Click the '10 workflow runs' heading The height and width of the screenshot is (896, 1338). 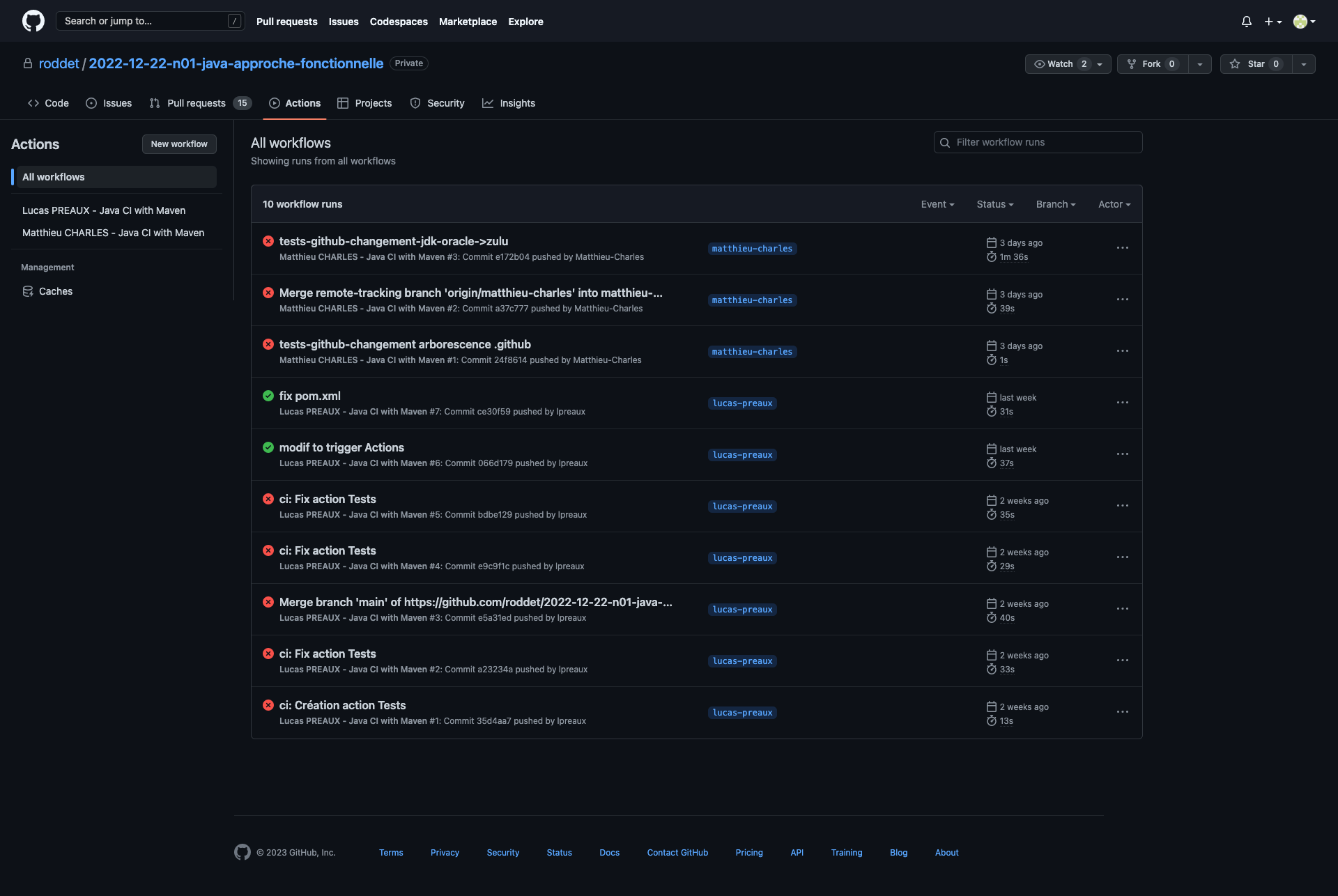click(x=302, y=204)
